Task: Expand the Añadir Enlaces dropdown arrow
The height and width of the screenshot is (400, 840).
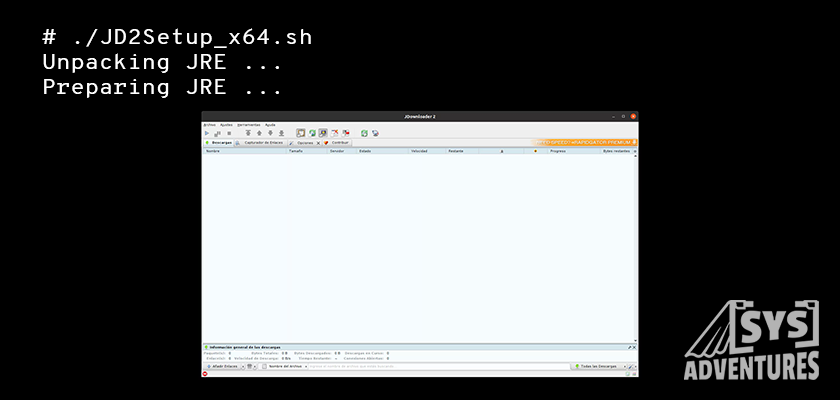Action: click(243, 367)
